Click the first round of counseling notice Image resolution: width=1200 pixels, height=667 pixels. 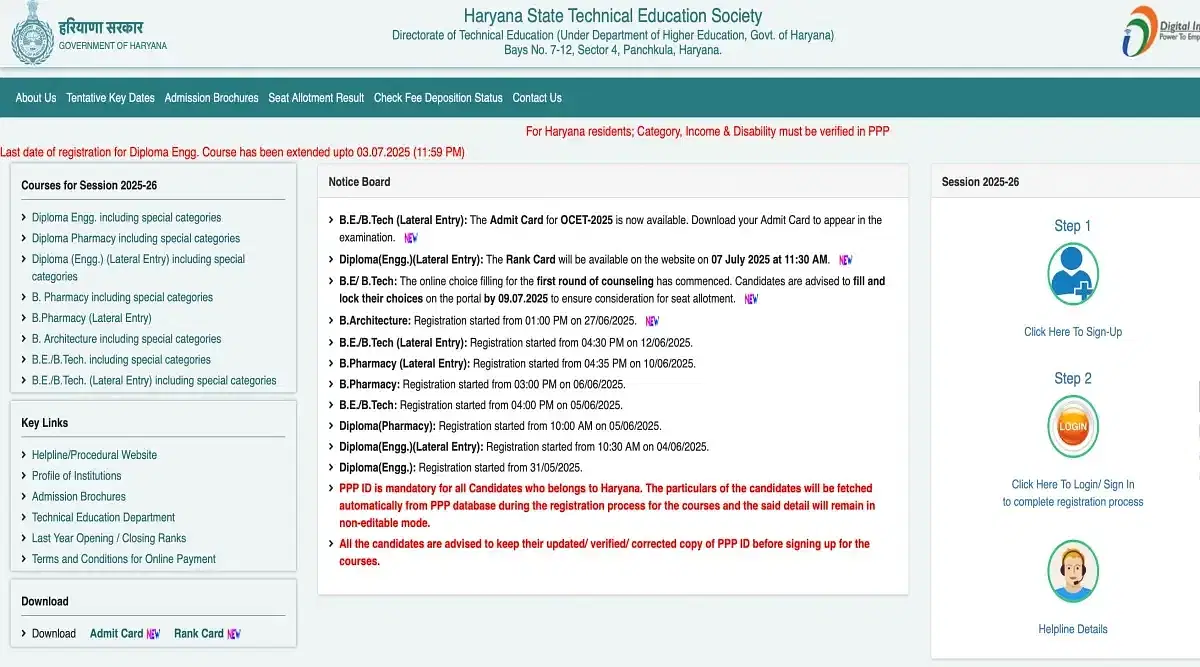[x=612, y=290]
